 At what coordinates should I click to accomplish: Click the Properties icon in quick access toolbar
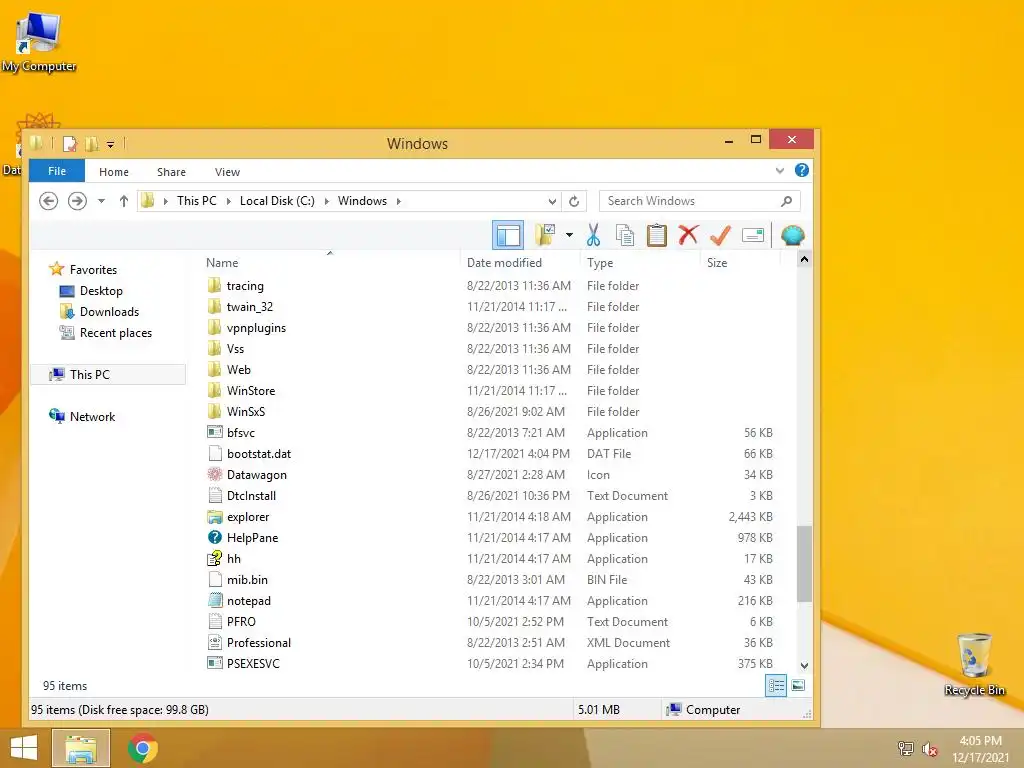70,143
